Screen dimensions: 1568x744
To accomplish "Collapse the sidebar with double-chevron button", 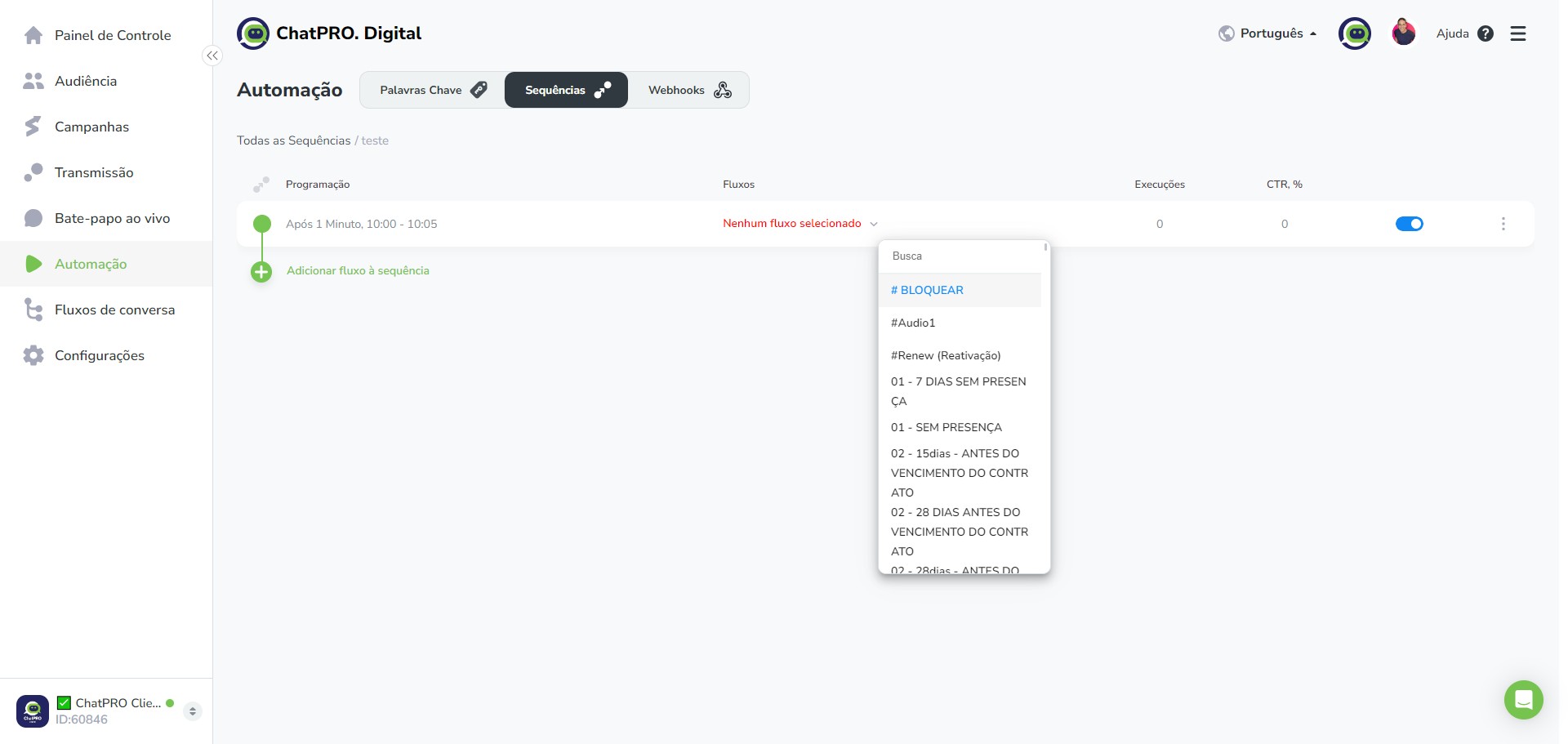I will 212,56.
